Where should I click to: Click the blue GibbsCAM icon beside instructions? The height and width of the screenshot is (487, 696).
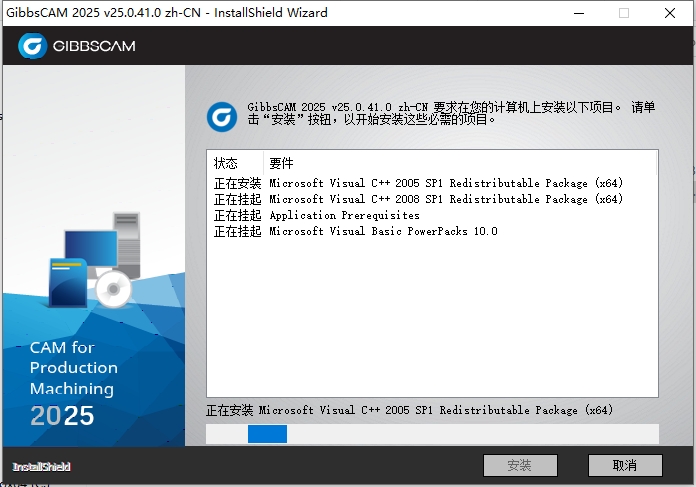tap(221, 117)
